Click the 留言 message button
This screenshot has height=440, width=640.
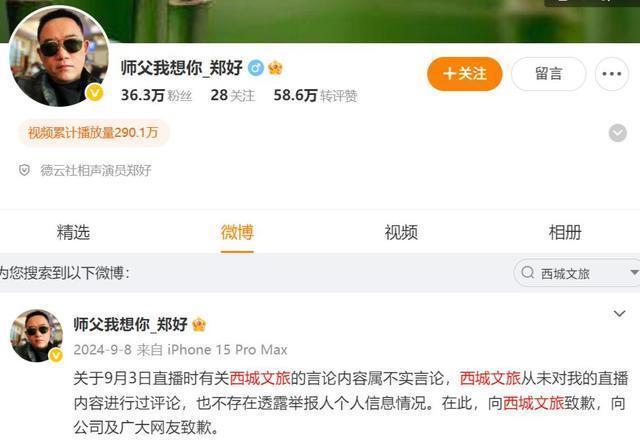click(549, 74)
